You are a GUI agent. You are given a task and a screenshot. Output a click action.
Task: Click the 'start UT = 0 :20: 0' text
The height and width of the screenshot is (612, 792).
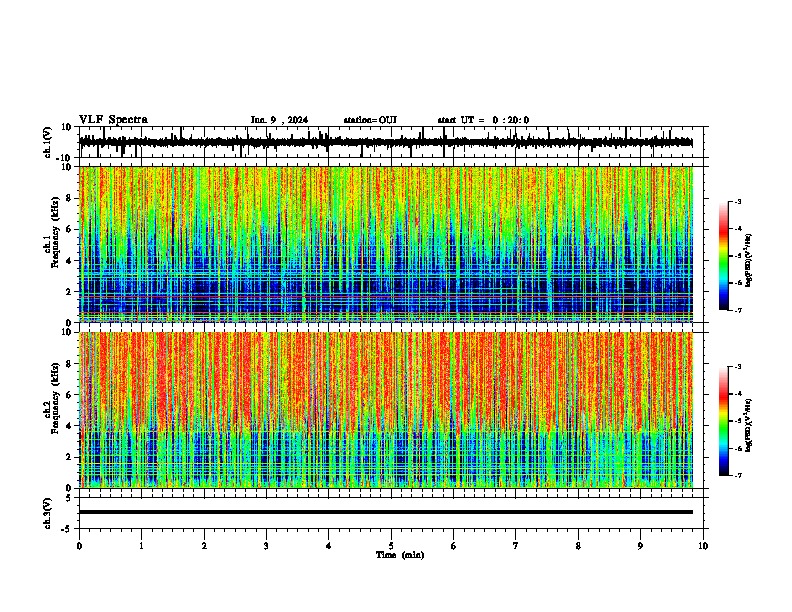483,120
